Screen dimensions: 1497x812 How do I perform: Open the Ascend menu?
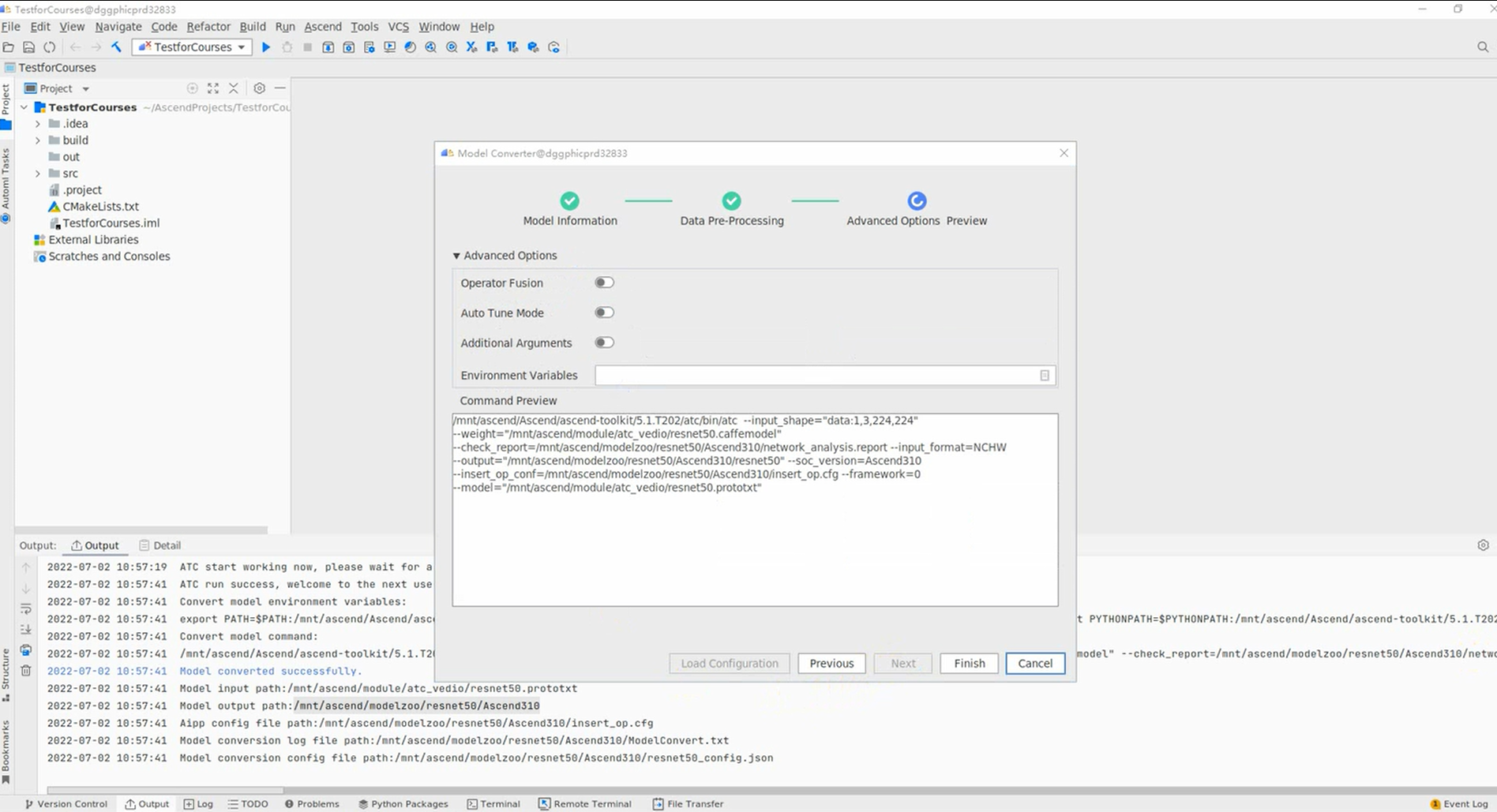coord(323,27)
